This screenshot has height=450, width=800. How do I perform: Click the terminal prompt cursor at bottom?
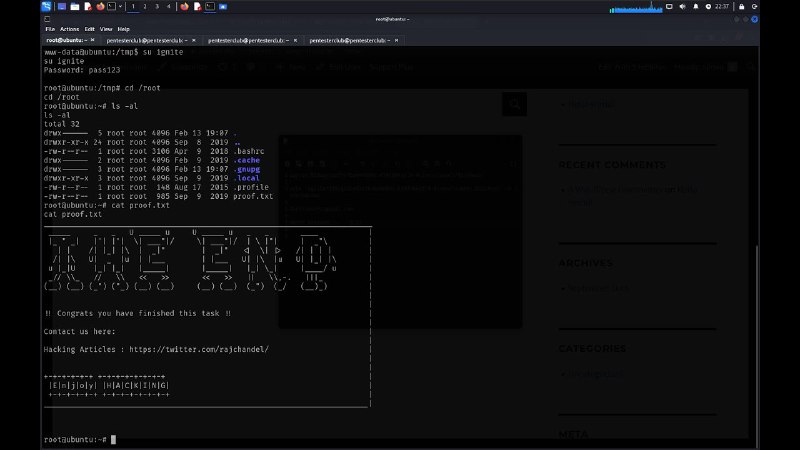(x=113, y=439)
